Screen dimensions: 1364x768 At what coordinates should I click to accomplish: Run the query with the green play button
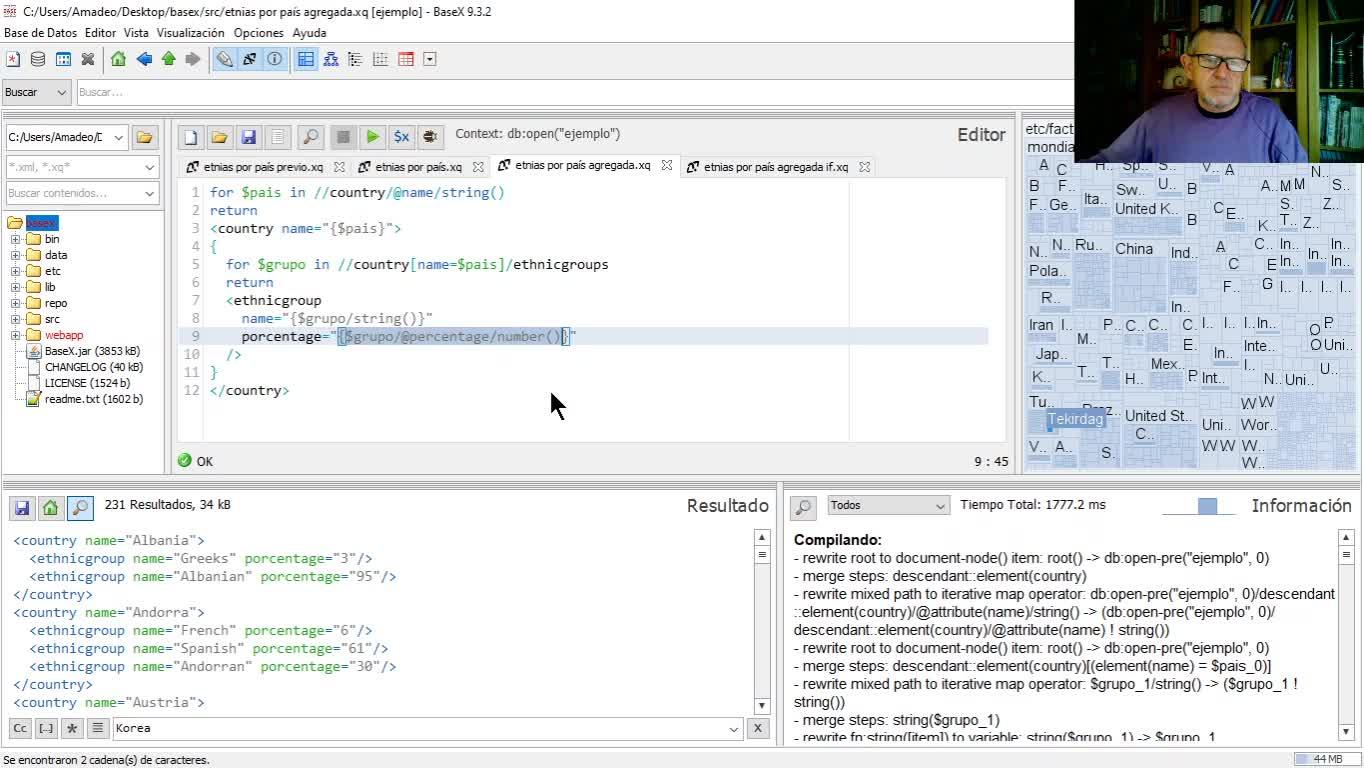372,137
